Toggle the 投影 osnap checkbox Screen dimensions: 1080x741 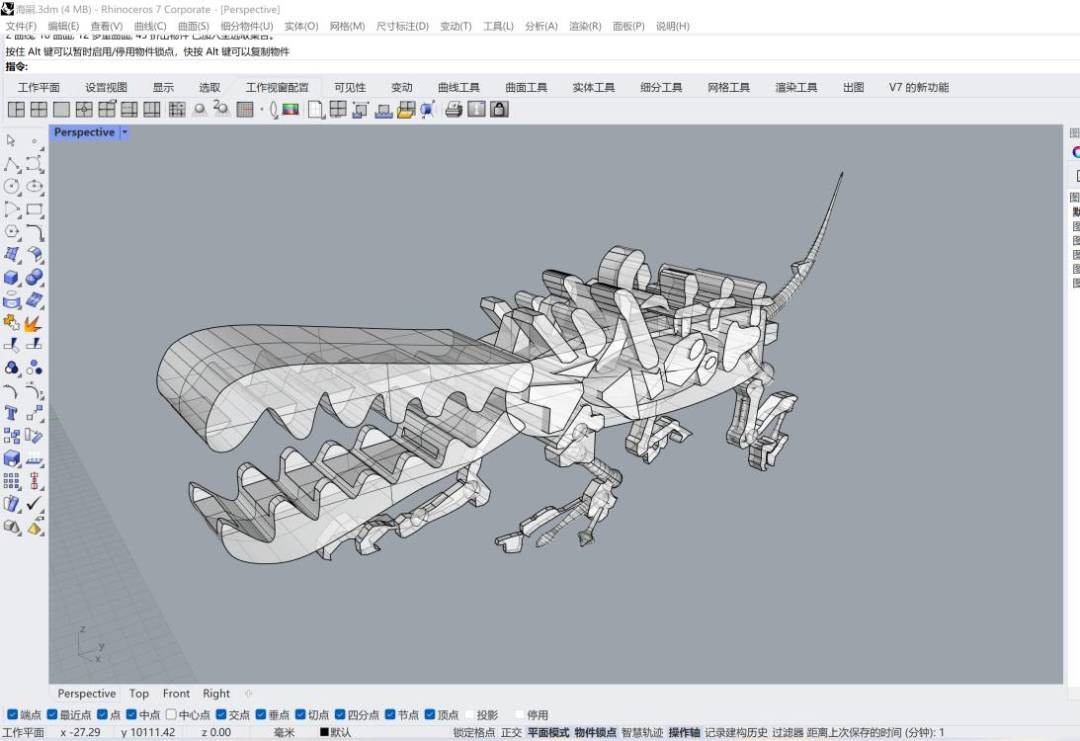469,715
